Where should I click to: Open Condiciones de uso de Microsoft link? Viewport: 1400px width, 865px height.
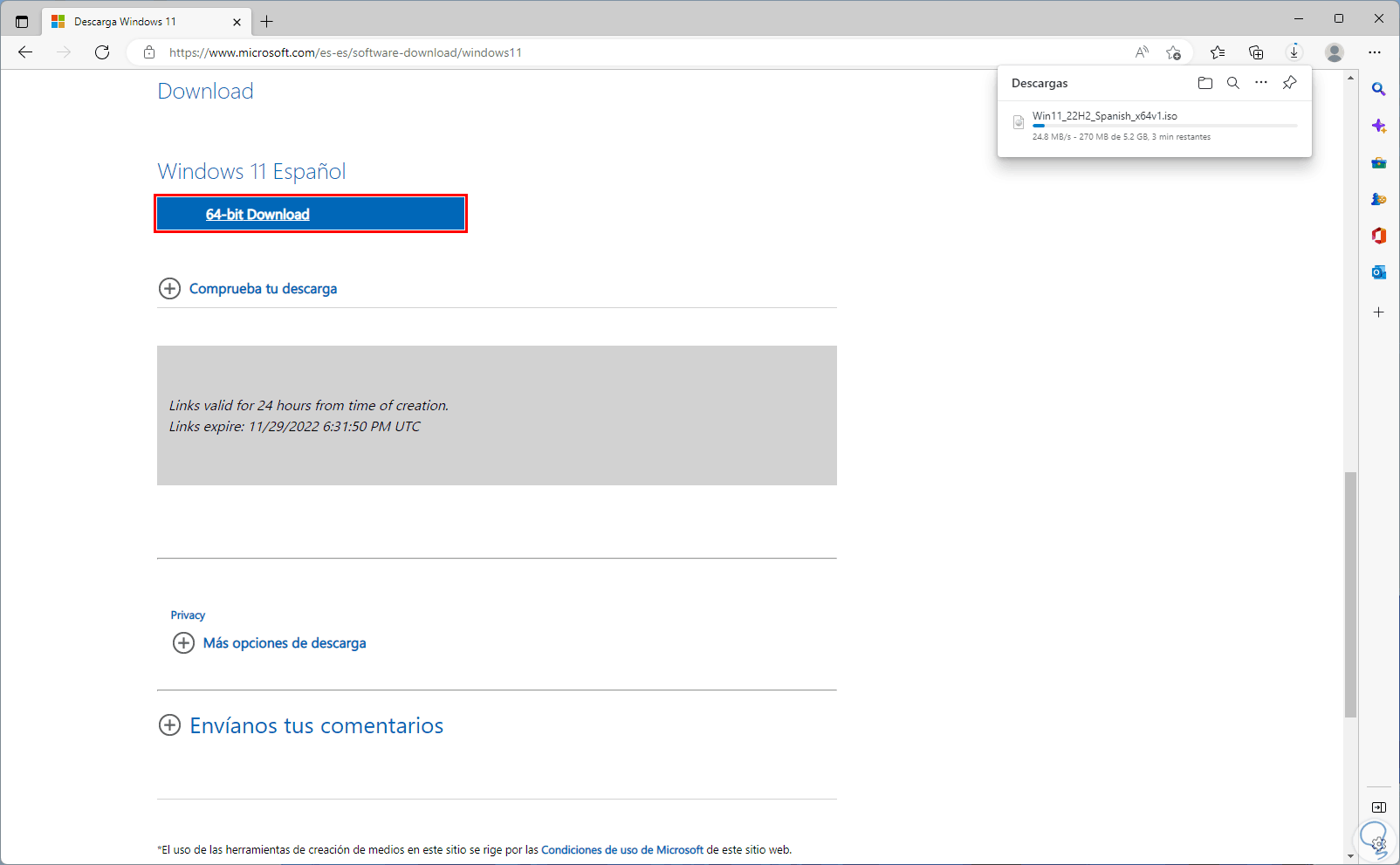pos(622,849)
